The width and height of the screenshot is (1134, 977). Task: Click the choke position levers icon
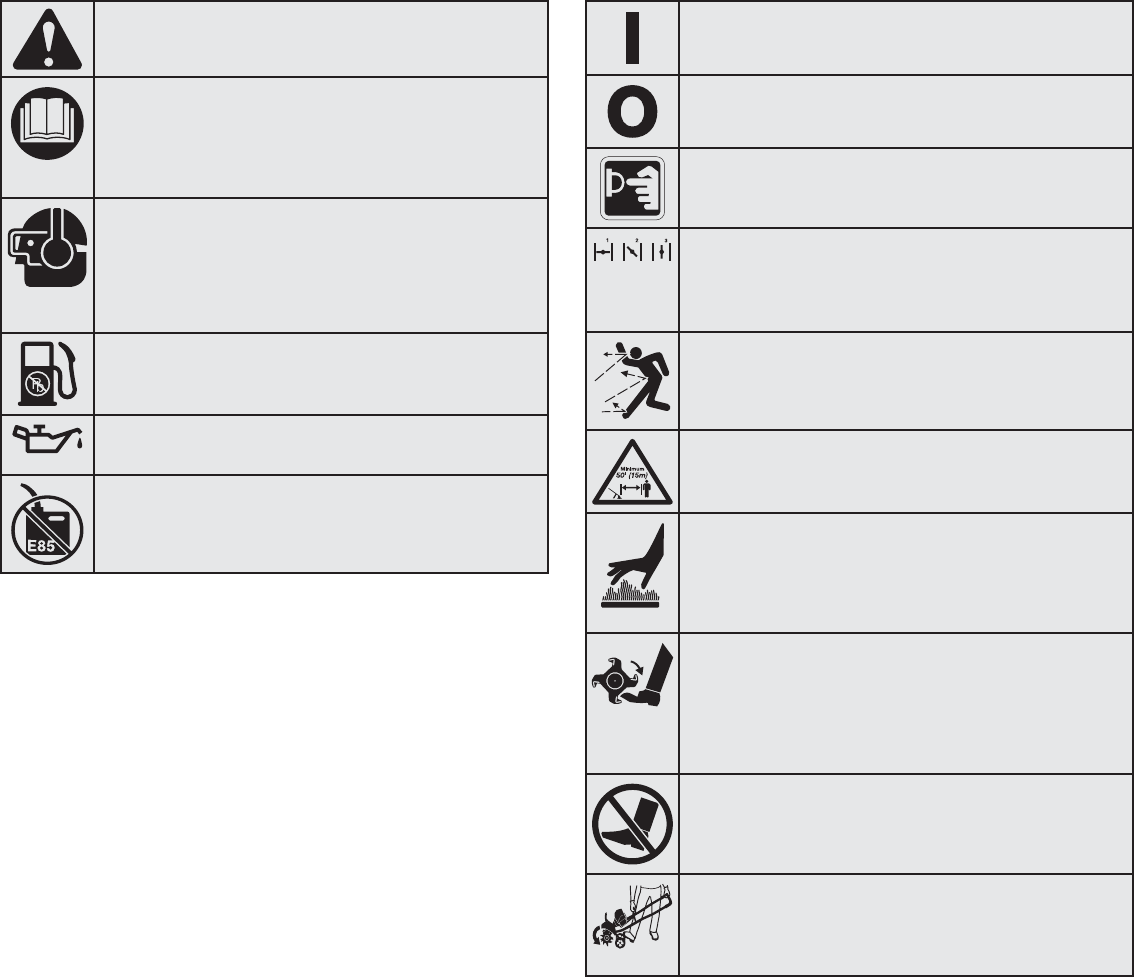coord(632,251)
